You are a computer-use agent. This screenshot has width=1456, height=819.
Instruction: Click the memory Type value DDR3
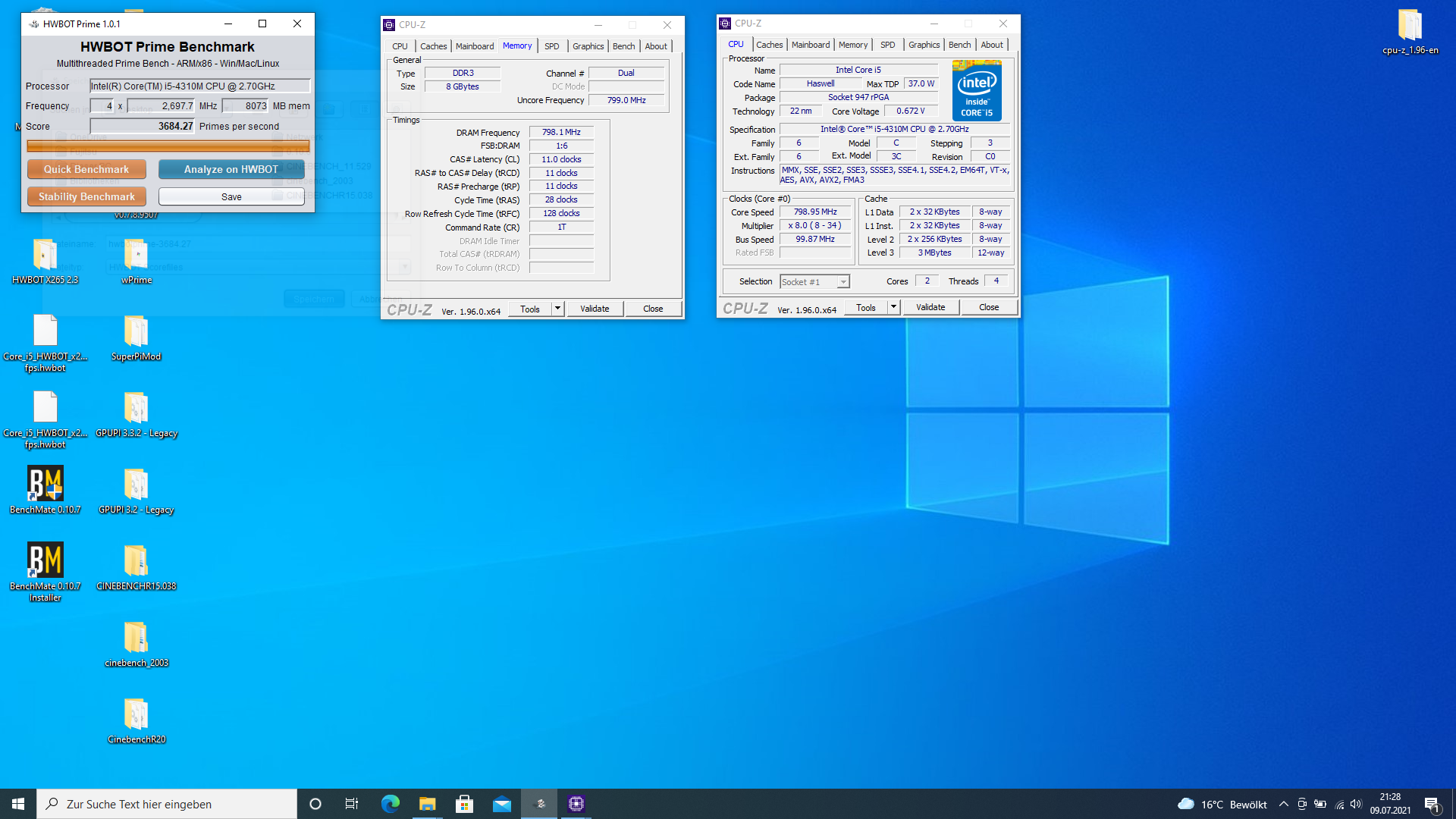(x=463, y=73)
